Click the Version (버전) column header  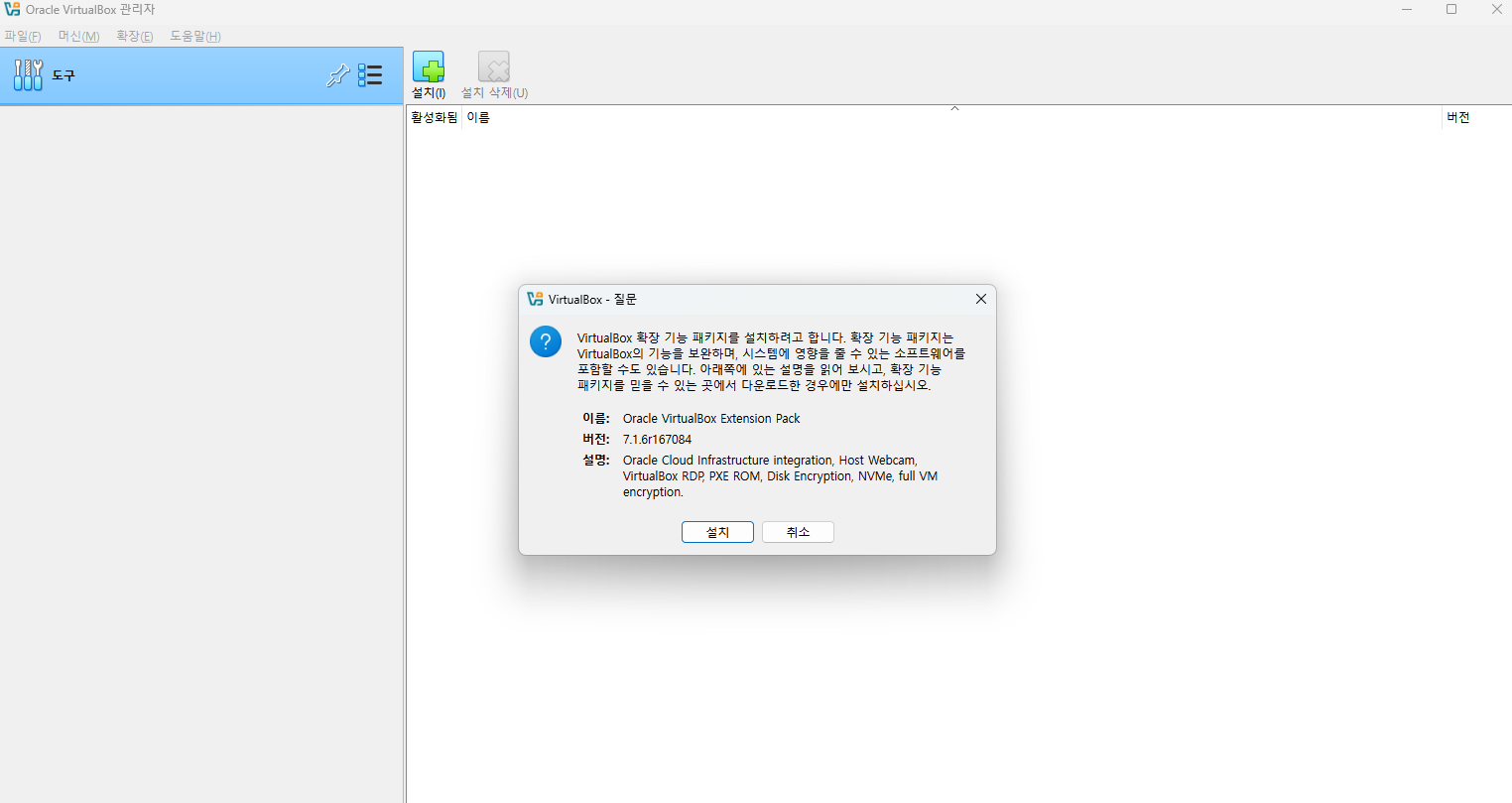pos(1476,117)
